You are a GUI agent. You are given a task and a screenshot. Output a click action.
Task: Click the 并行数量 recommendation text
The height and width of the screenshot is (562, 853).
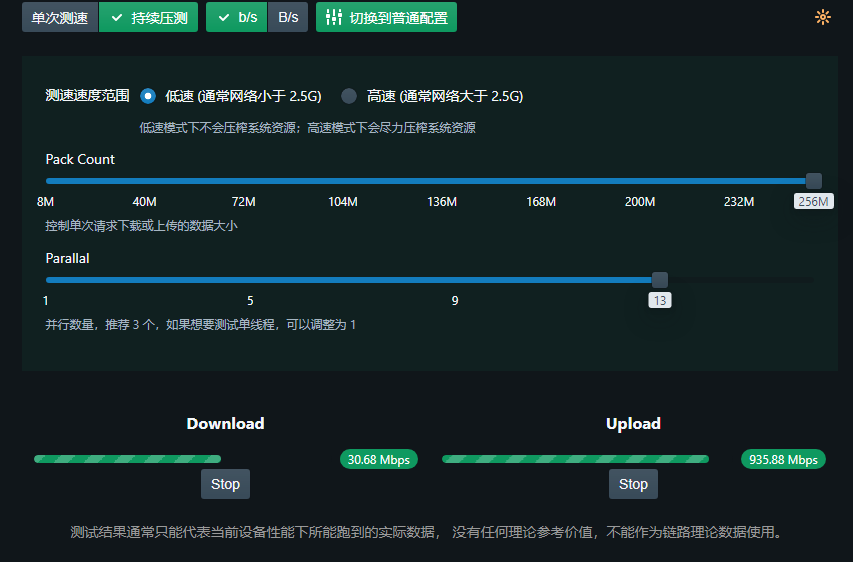200,325
